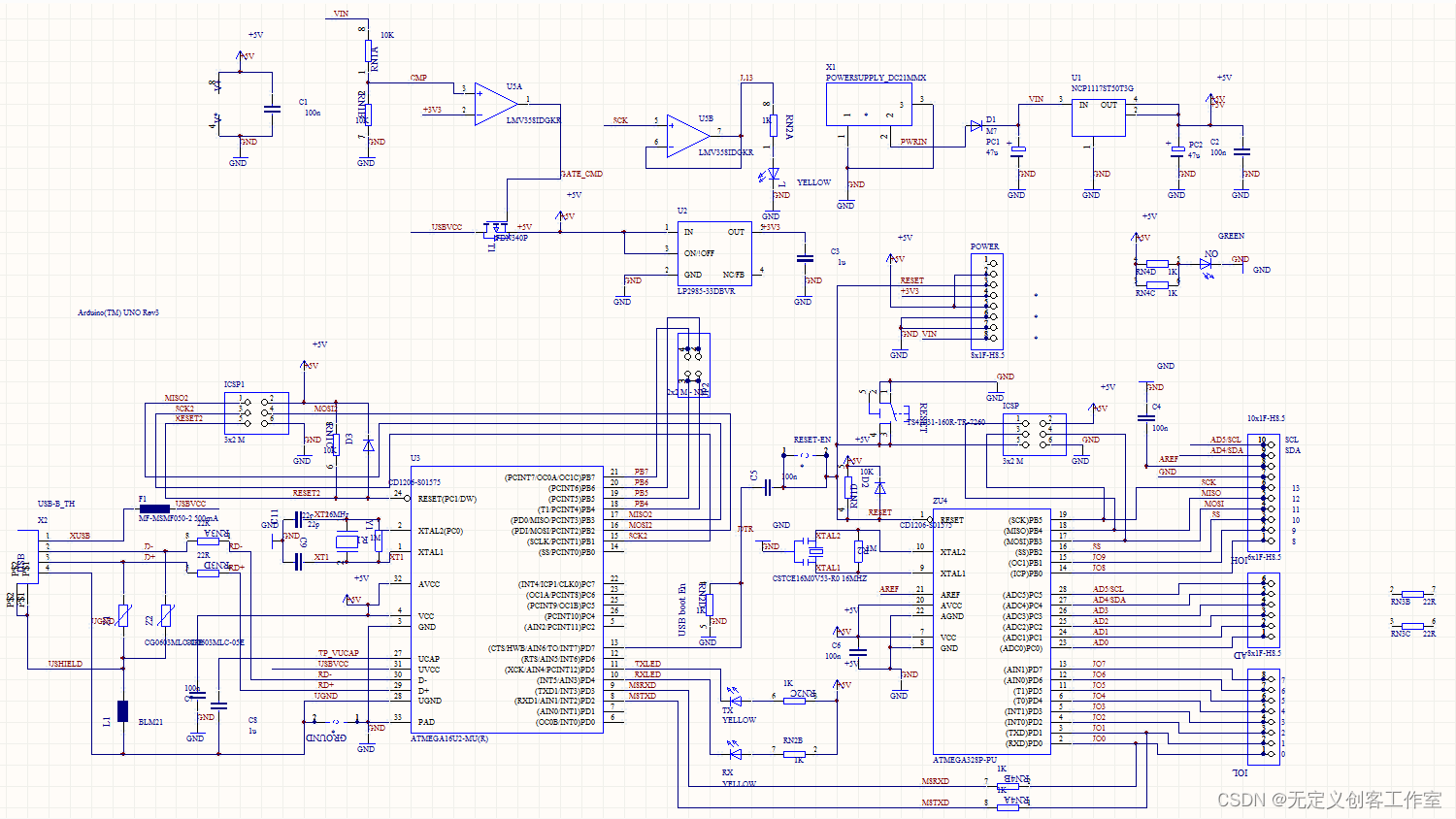The height and width of the screenshot is (819, 1456).
Task: Click the C5 100n capacitor symbol
Action: pyautogui.click(x=768, y=487)
